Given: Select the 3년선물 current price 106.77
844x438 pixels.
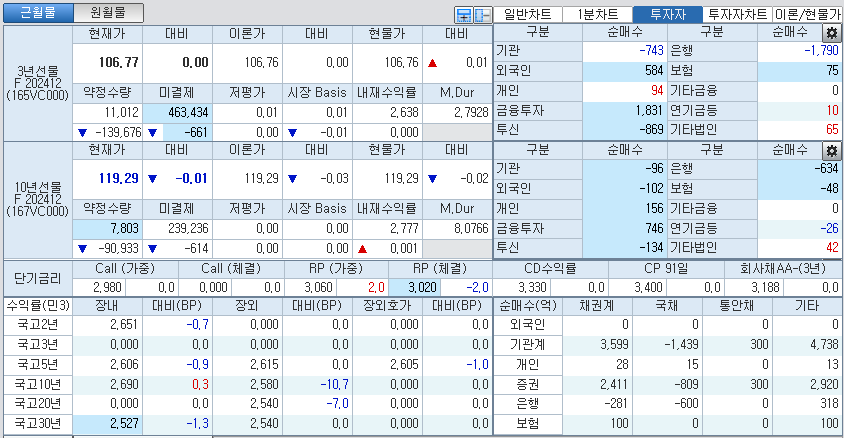Looking at the screenshot, I should coord(118,62).
